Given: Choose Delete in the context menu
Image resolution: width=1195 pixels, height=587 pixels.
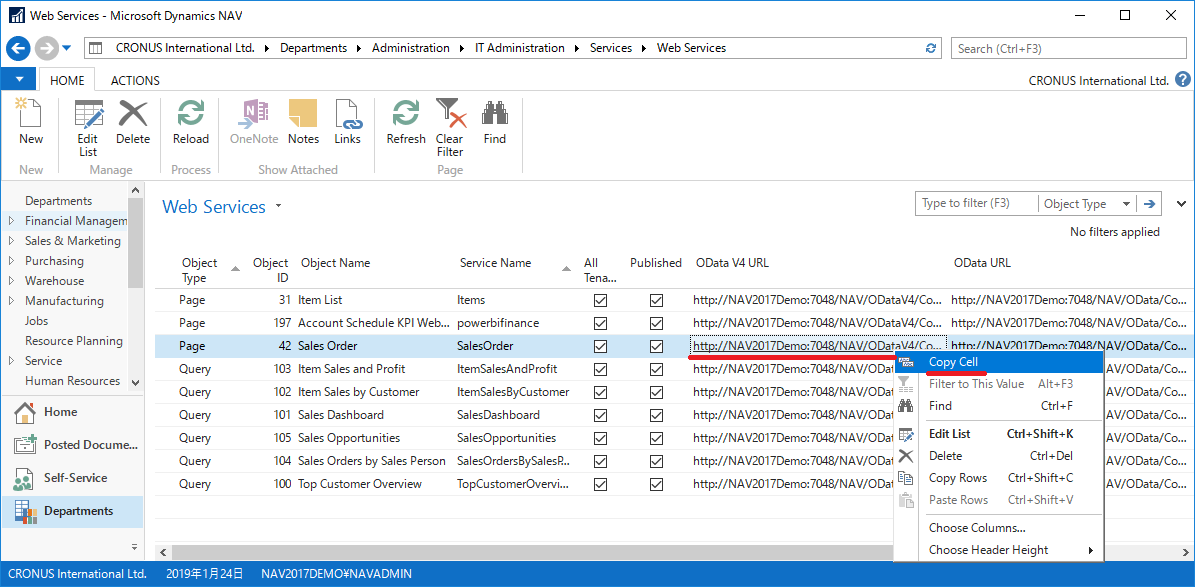Looking at the screenshot, I should point(998,456).
